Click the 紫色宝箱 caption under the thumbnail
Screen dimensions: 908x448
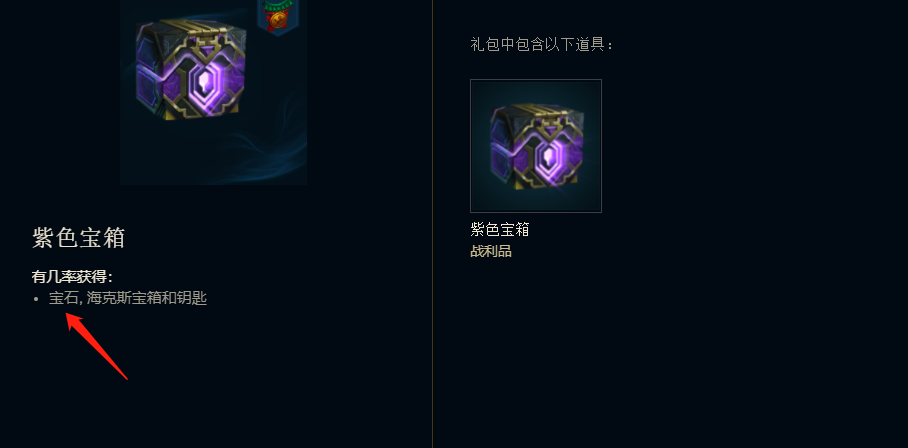point(500,229)
